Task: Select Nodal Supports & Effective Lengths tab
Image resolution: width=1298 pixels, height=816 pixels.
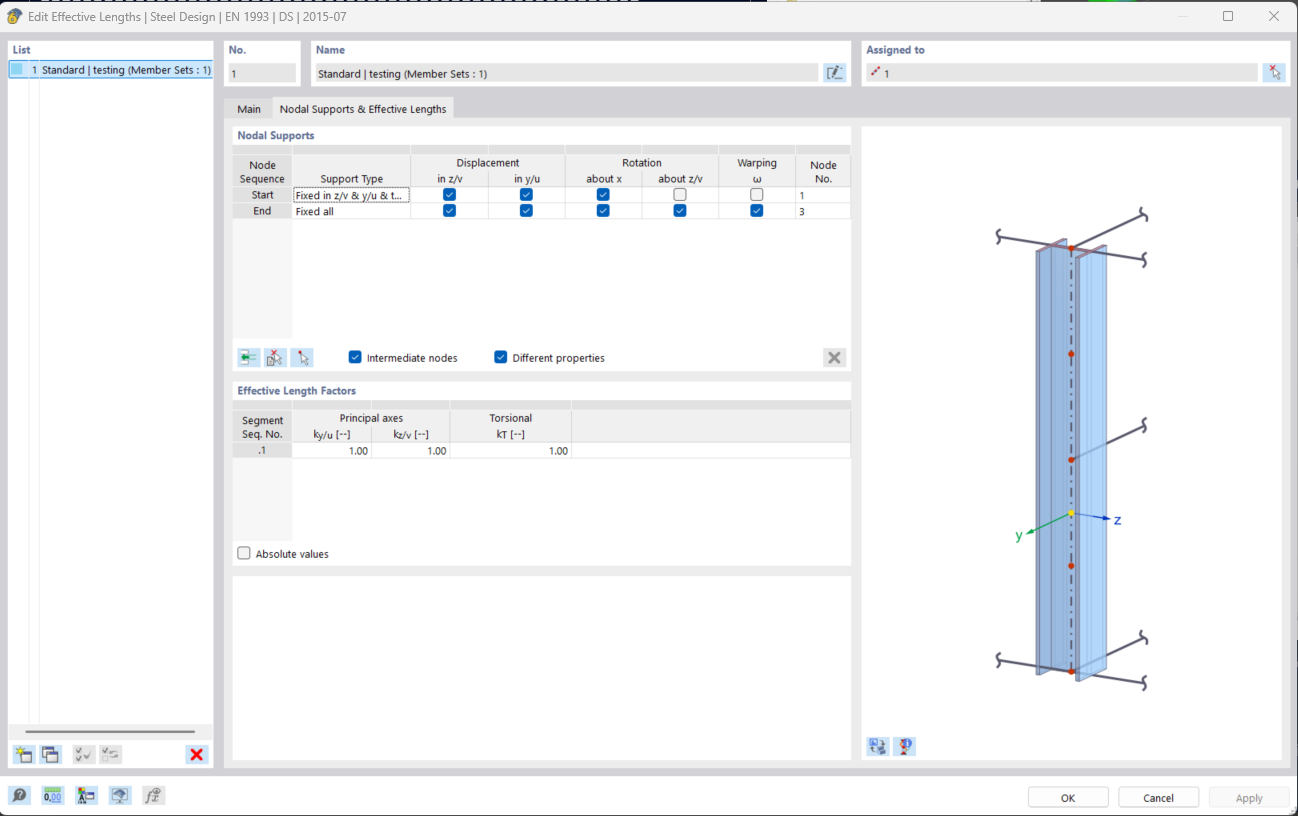Action: (x=363, y=109)
